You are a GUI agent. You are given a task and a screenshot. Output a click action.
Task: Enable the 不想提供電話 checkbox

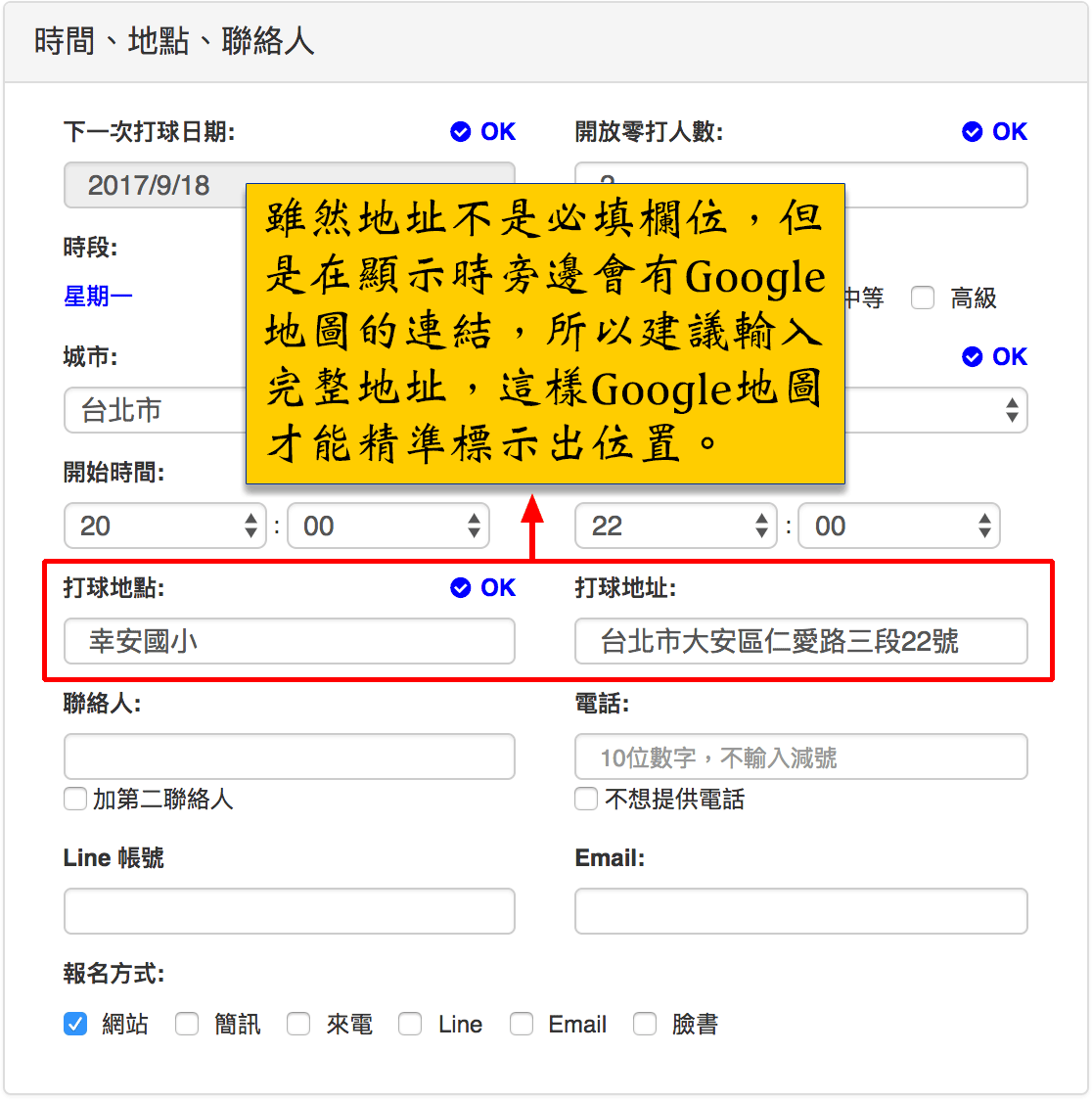point(586,800)
